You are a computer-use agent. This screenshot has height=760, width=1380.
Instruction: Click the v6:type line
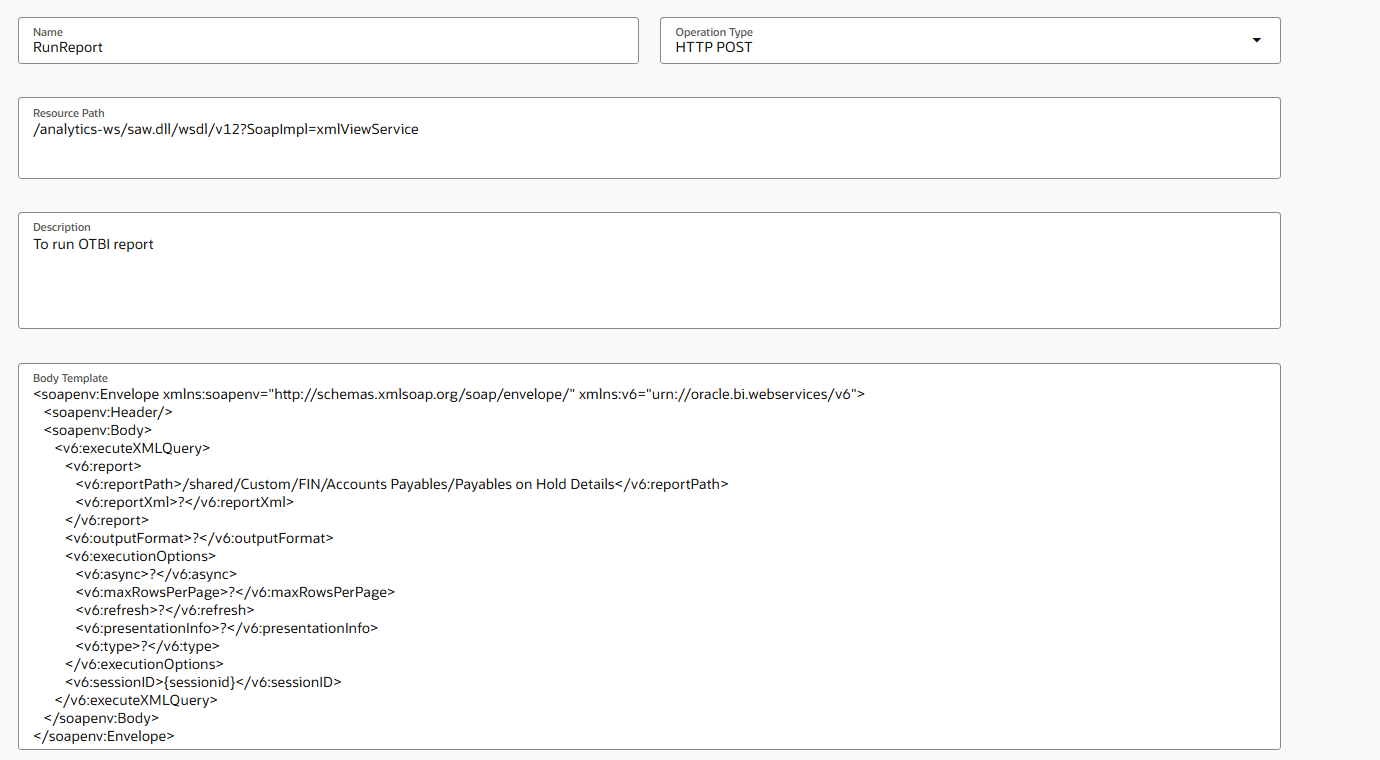[147, 646]
